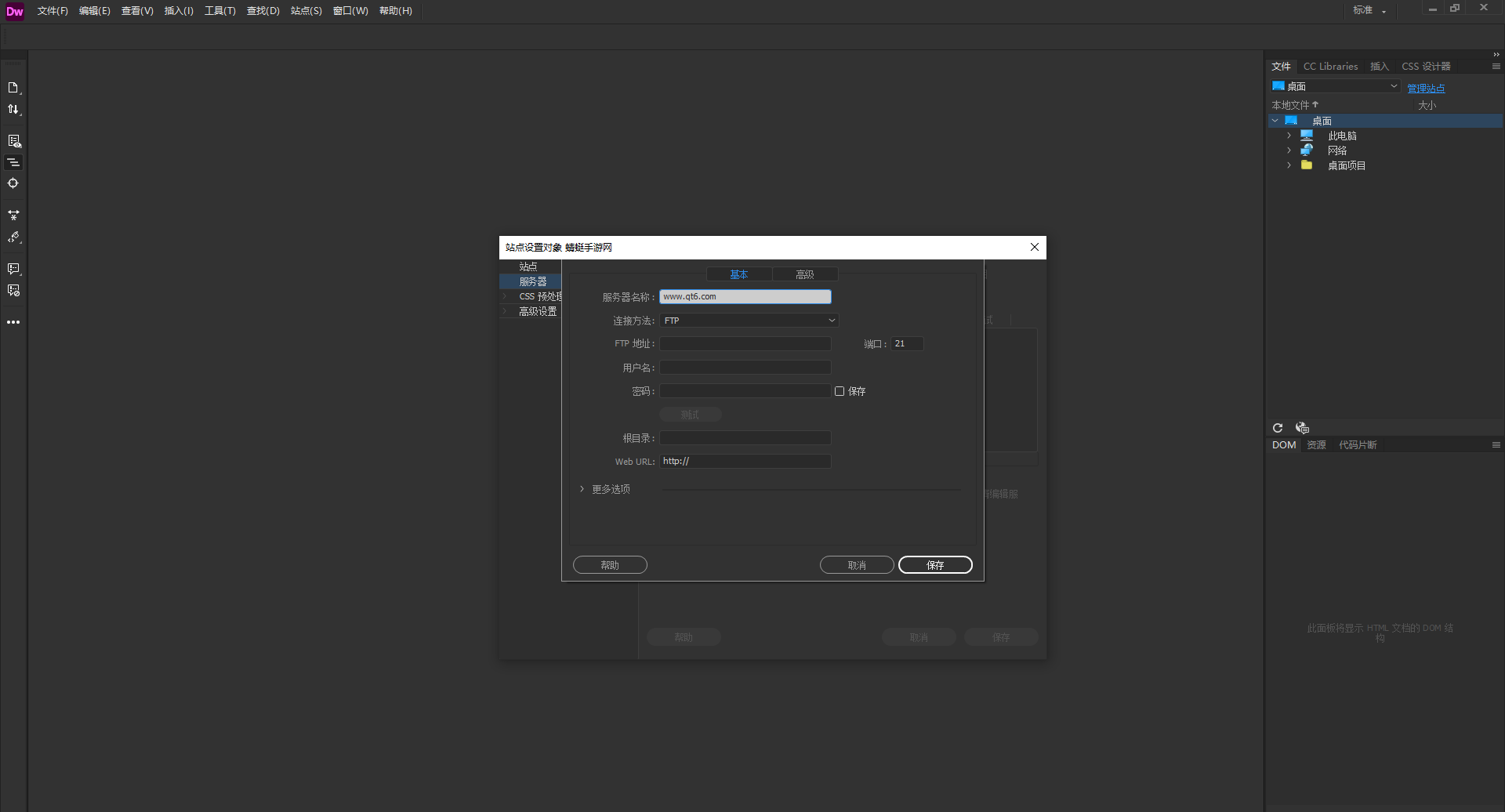Click the 取消 button in server dialog
Viewport: 1505px width, 812px height.
[857, 565]
